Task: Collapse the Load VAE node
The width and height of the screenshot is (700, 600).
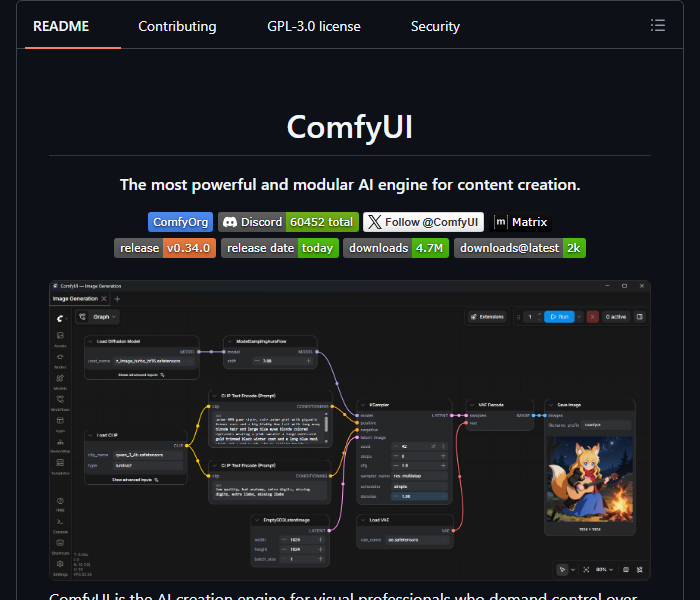Action: [363, 520]
